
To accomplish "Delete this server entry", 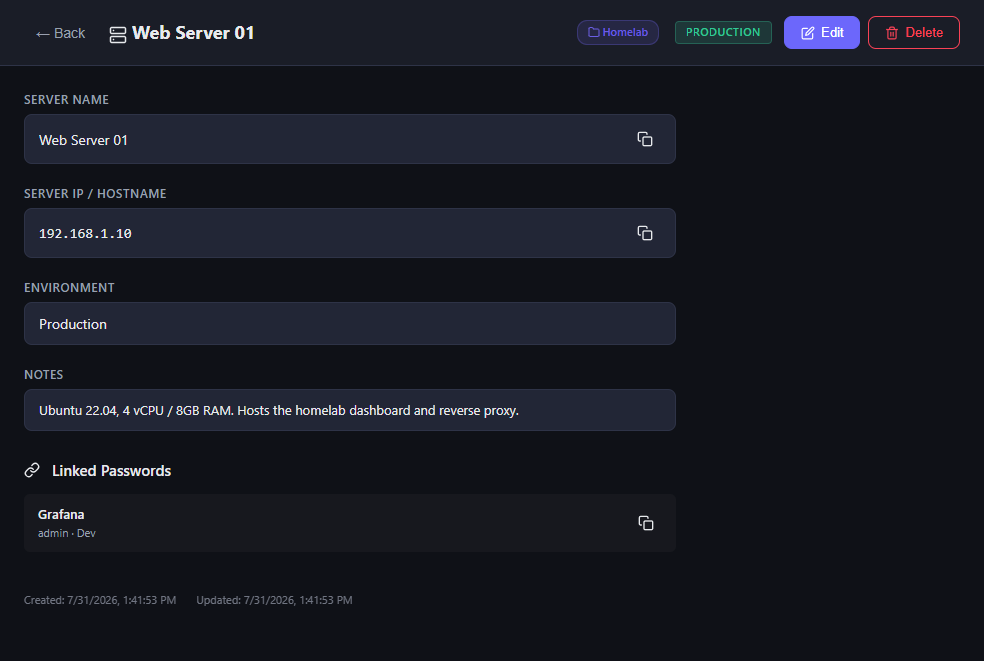I will pos(914,33).
